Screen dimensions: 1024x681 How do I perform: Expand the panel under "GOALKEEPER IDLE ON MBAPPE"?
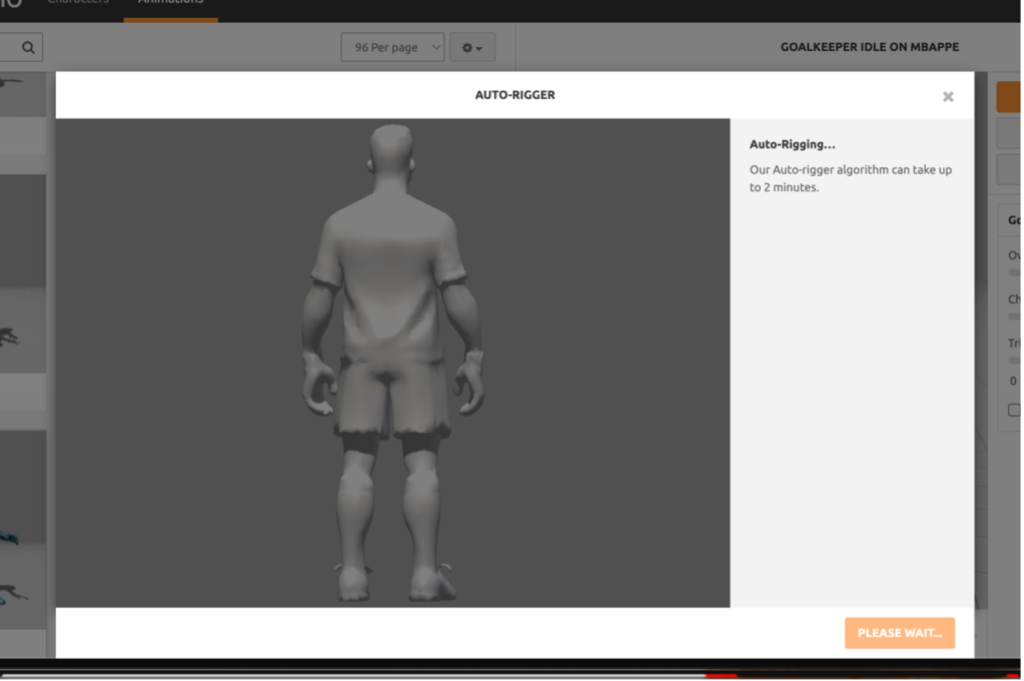pyautogui.click(x=1013, y=219)
